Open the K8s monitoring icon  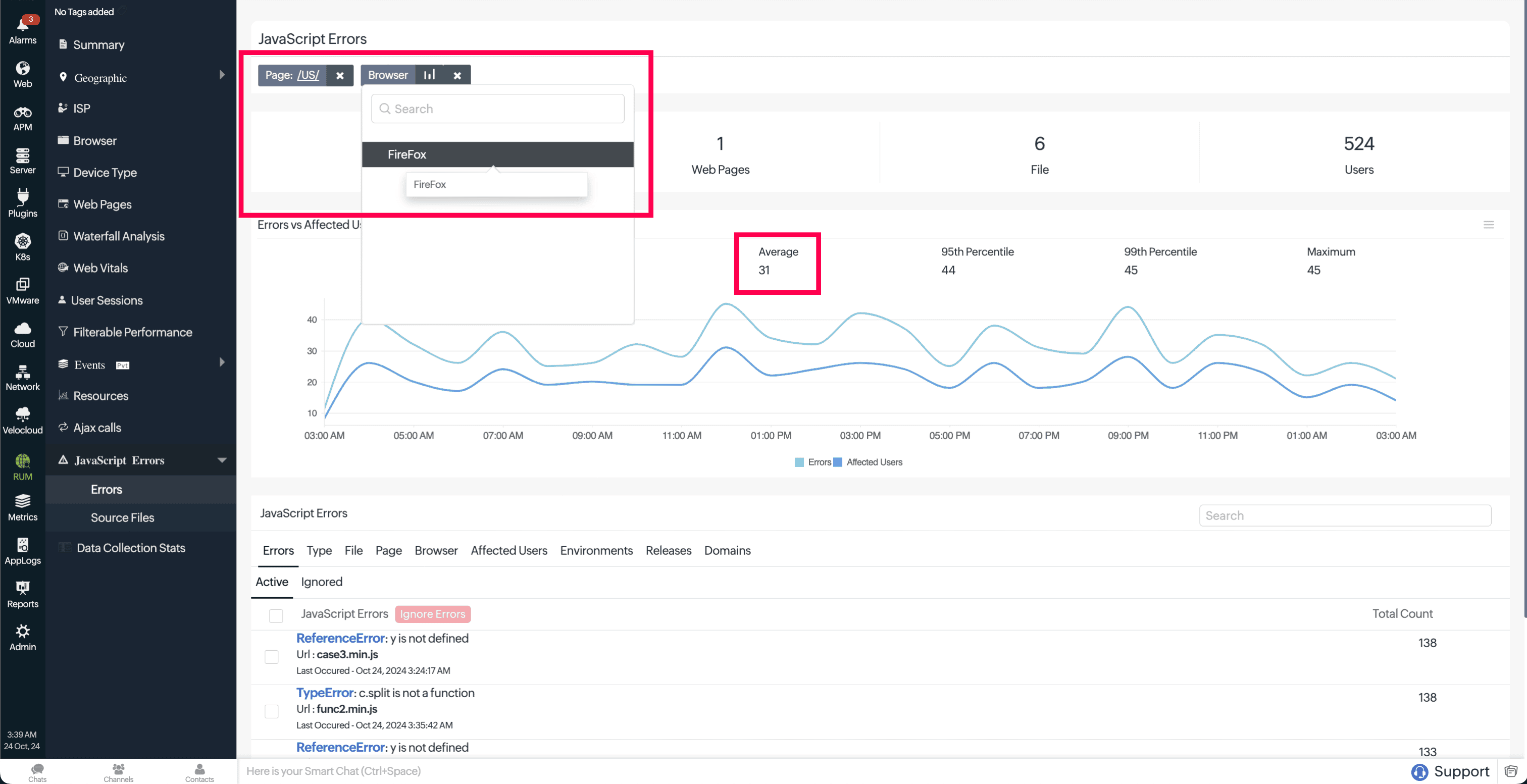[23, 246]
